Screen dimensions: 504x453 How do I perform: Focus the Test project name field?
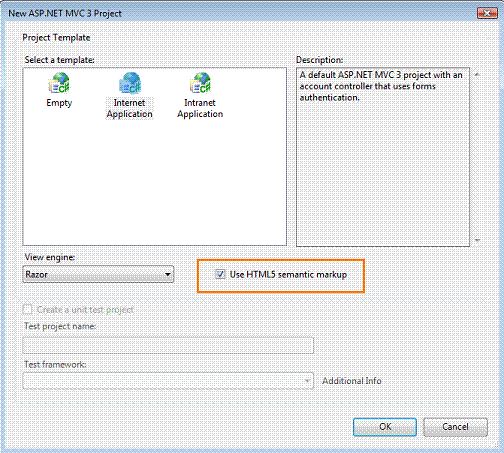point(168,346)
